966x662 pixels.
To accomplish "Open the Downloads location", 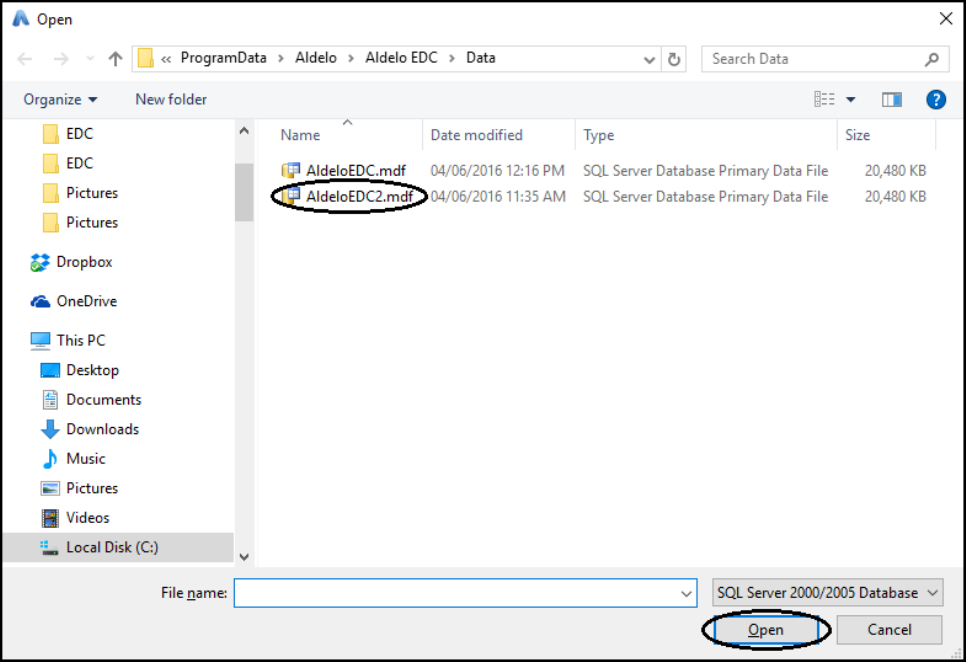I will [102, 429].
